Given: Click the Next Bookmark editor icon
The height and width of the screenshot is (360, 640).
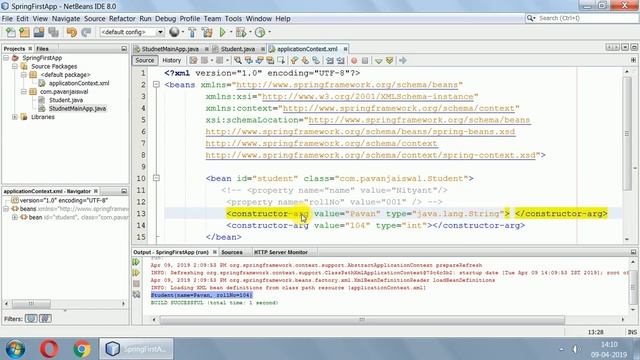Looking at the screenshot, I should [x=305, y=60].
